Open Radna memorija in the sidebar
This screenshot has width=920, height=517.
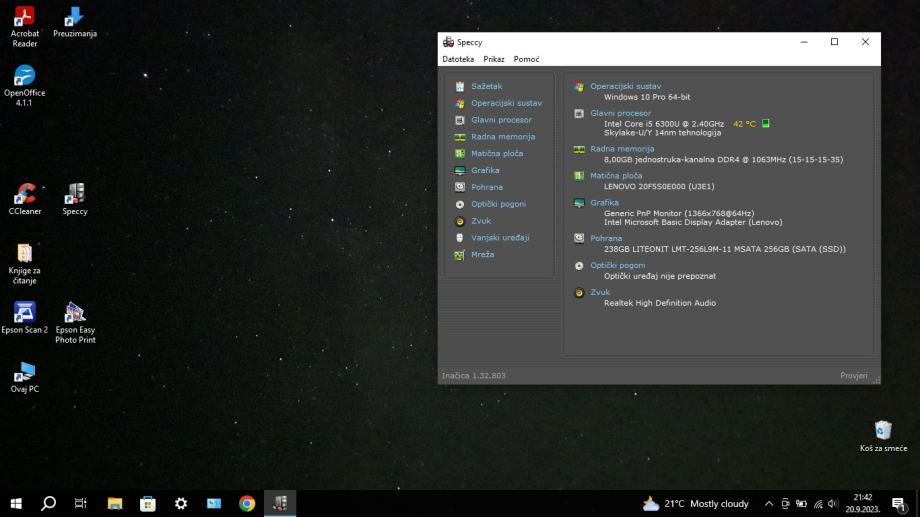click(x=502, y=137)
